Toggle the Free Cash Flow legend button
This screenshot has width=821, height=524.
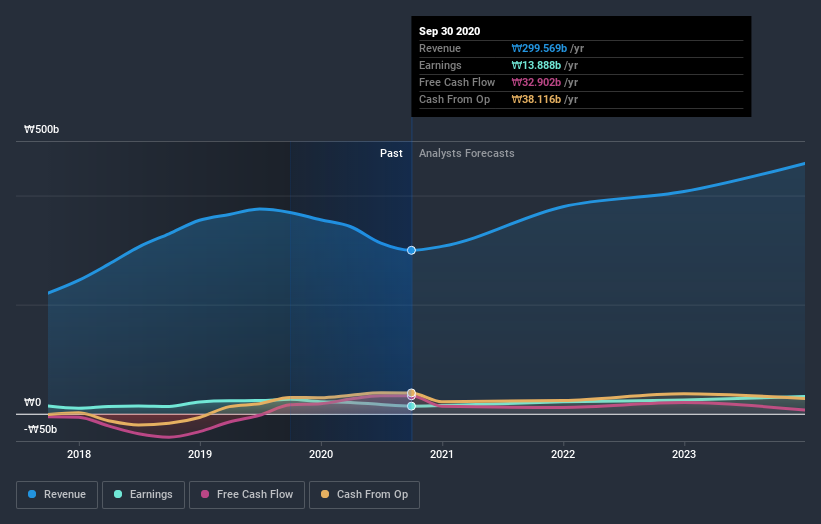click(x=247, y=495)
